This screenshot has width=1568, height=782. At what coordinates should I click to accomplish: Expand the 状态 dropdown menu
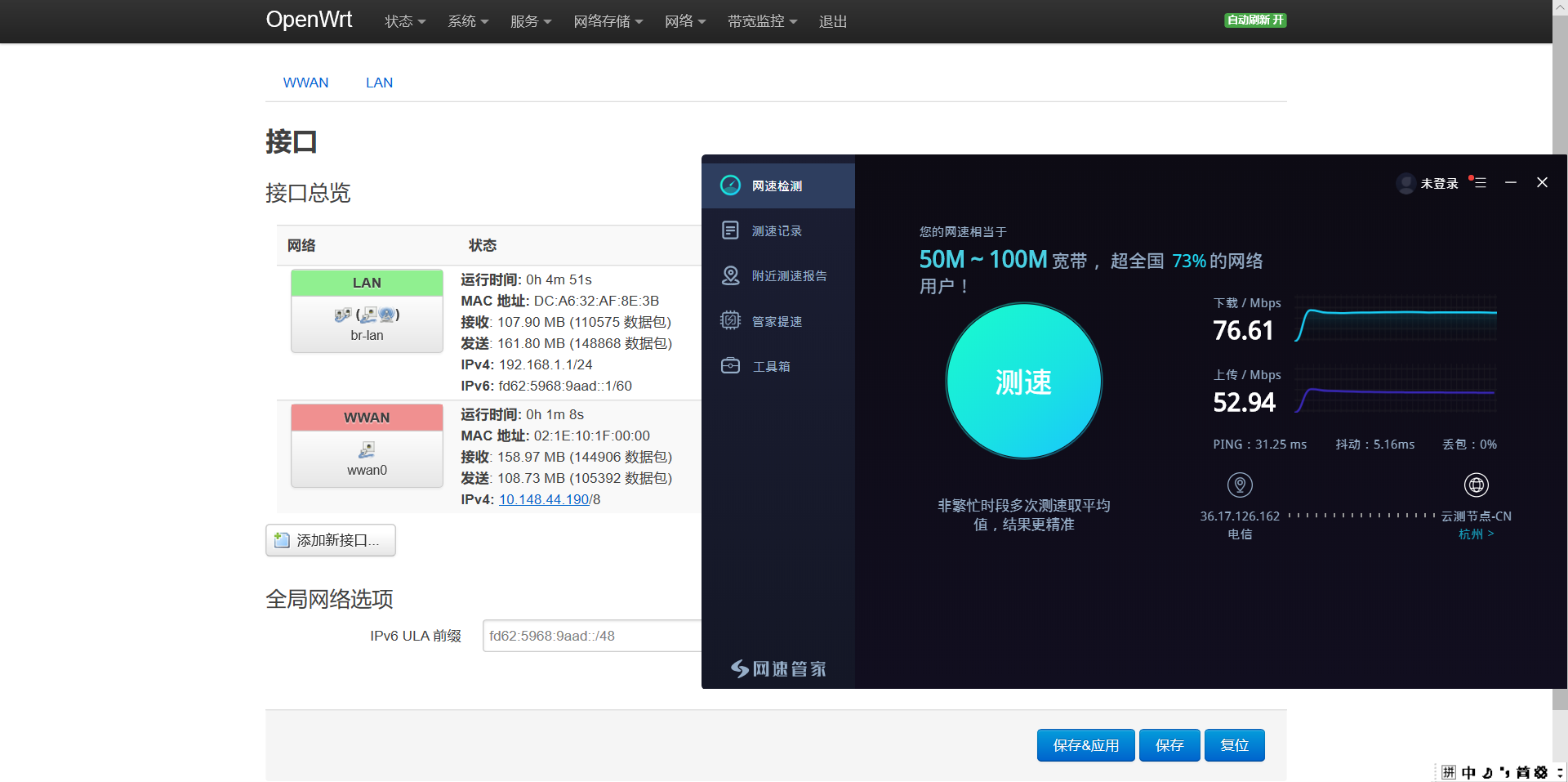pos(405,21)
